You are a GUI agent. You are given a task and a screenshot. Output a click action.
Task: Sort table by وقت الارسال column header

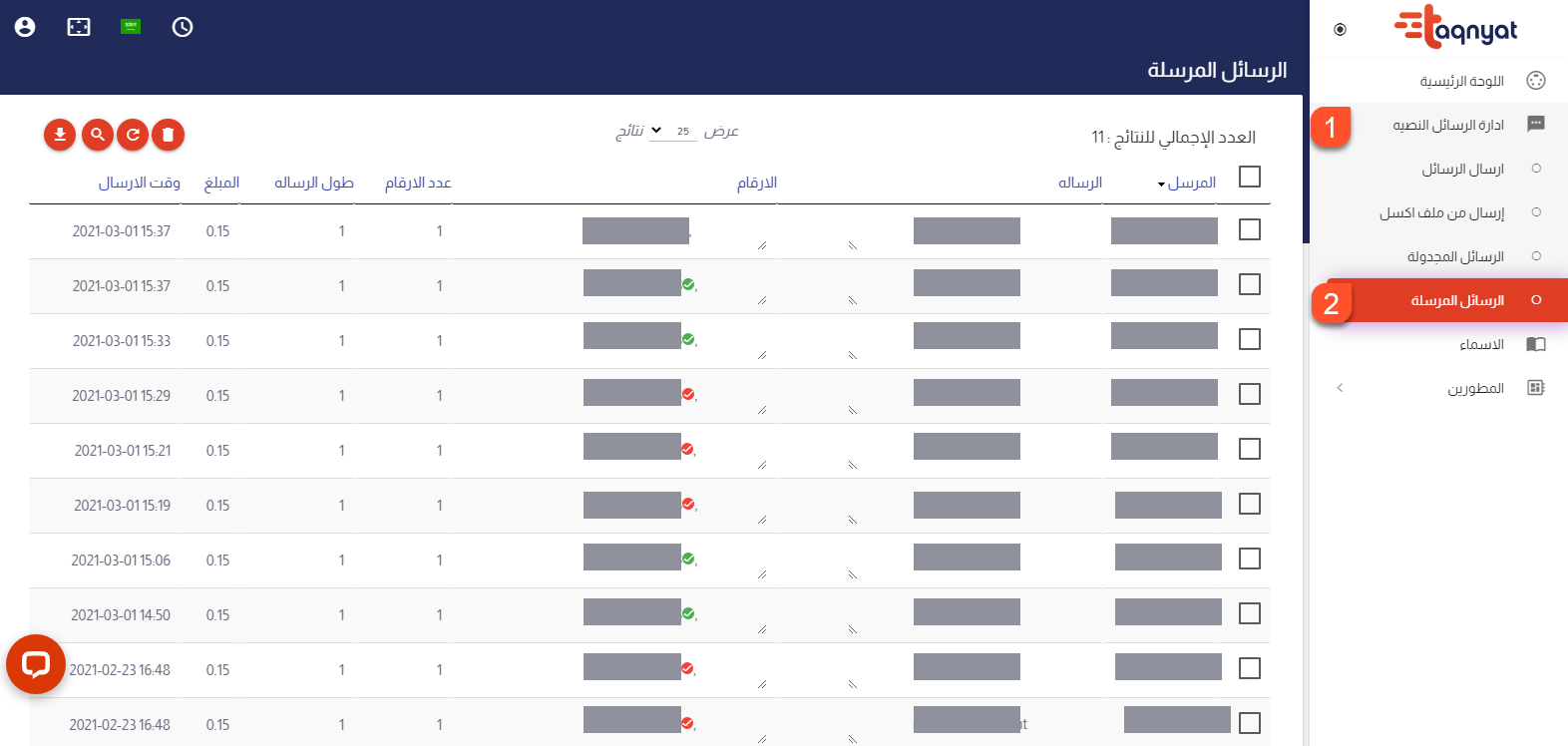139,183
